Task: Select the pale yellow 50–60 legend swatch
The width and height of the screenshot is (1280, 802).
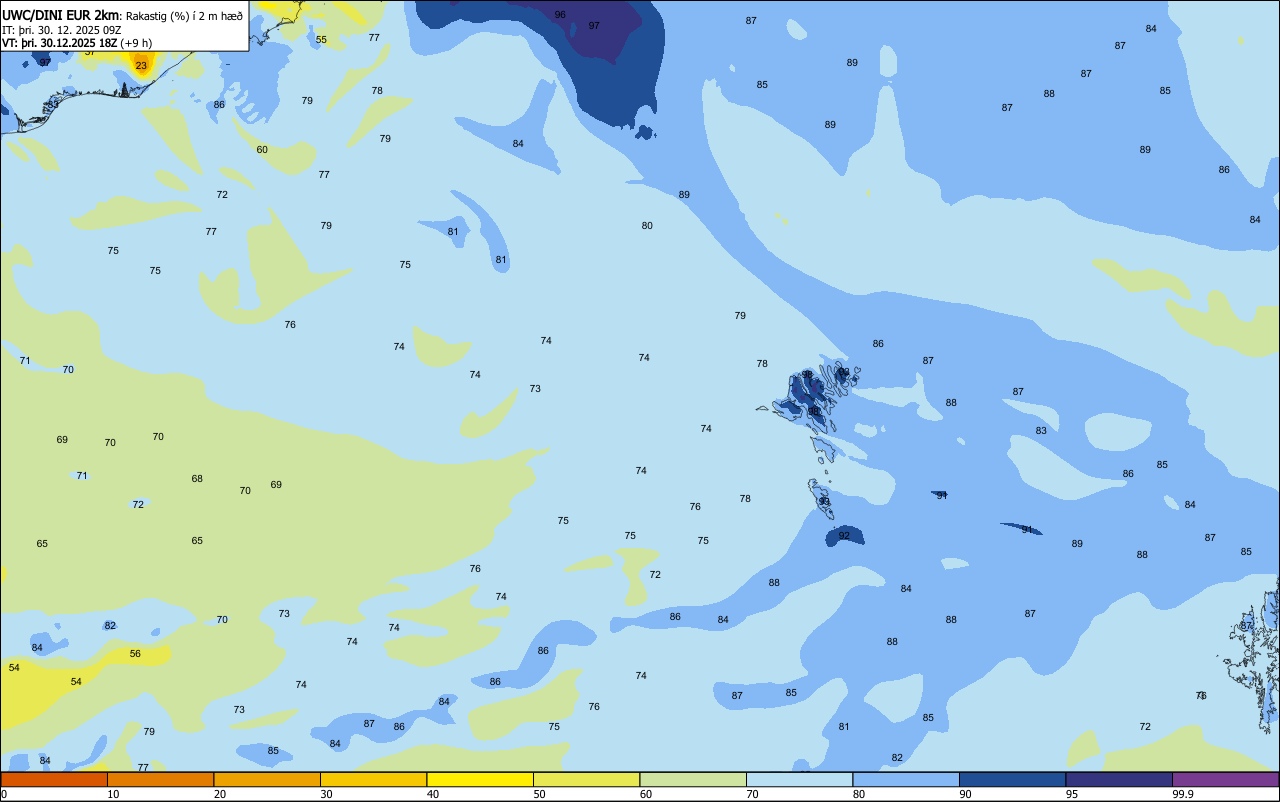Action: tap(586, 780)
